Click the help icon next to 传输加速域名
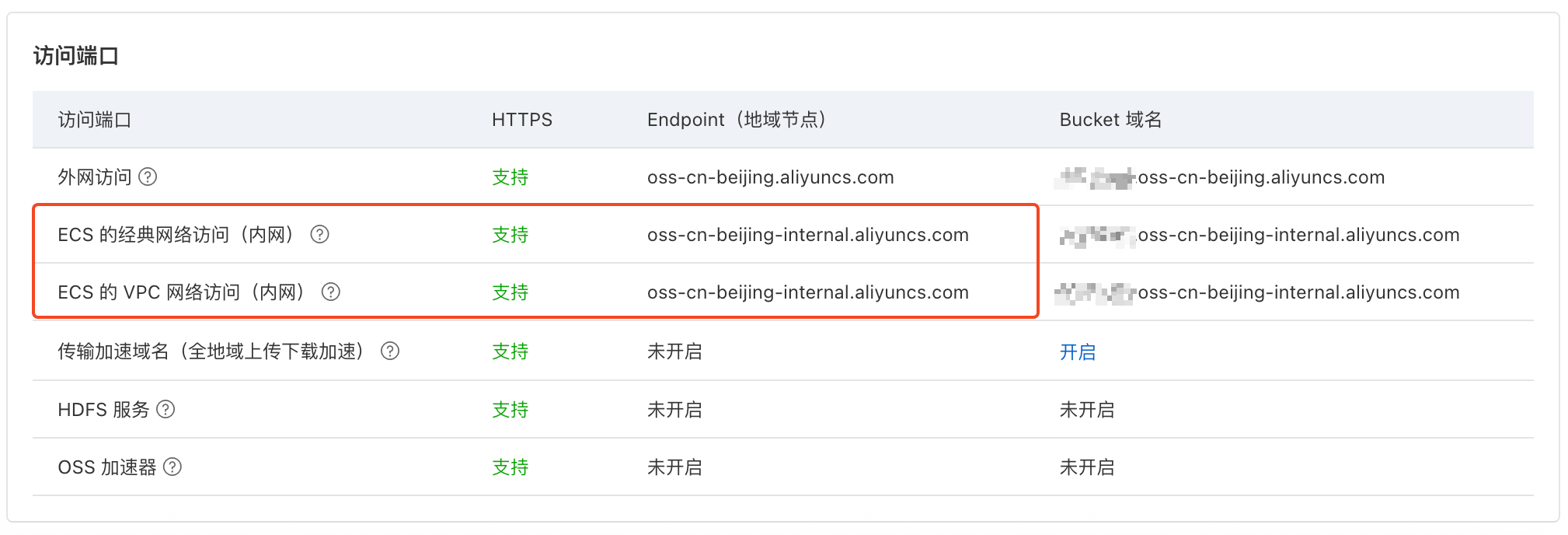 click(x=392, y=351)
